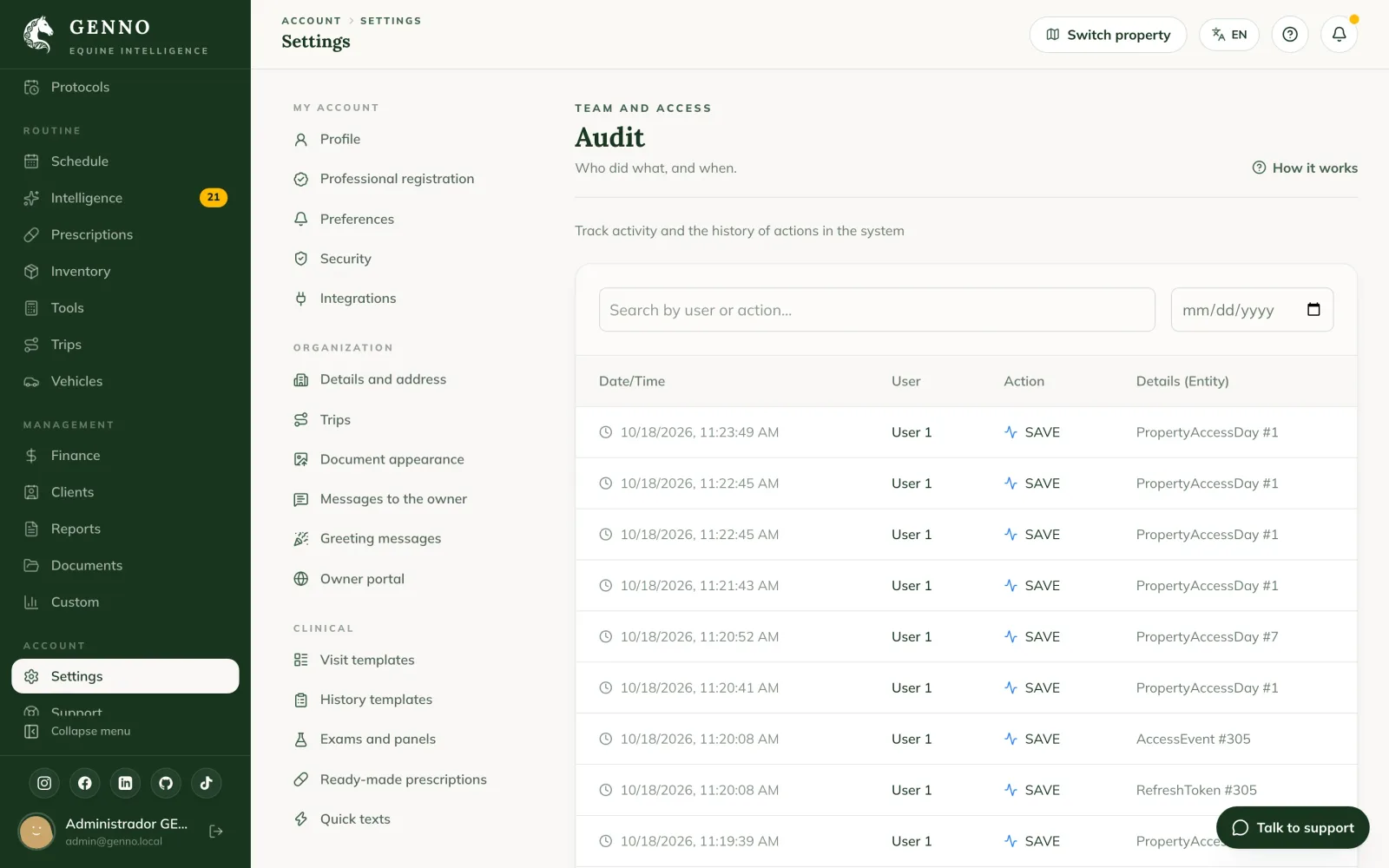Open Finance in sidebar

tap(125, 456)
